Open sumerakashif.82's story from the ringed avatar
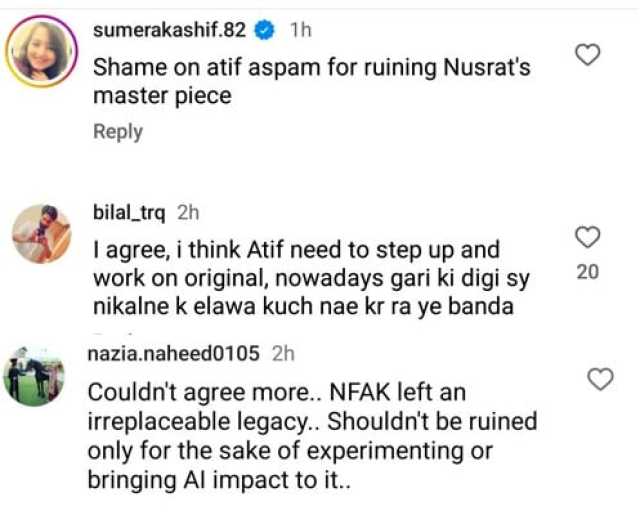Viewport: 640px width, 515px height. pyautogui.click(x=41, y=52)
